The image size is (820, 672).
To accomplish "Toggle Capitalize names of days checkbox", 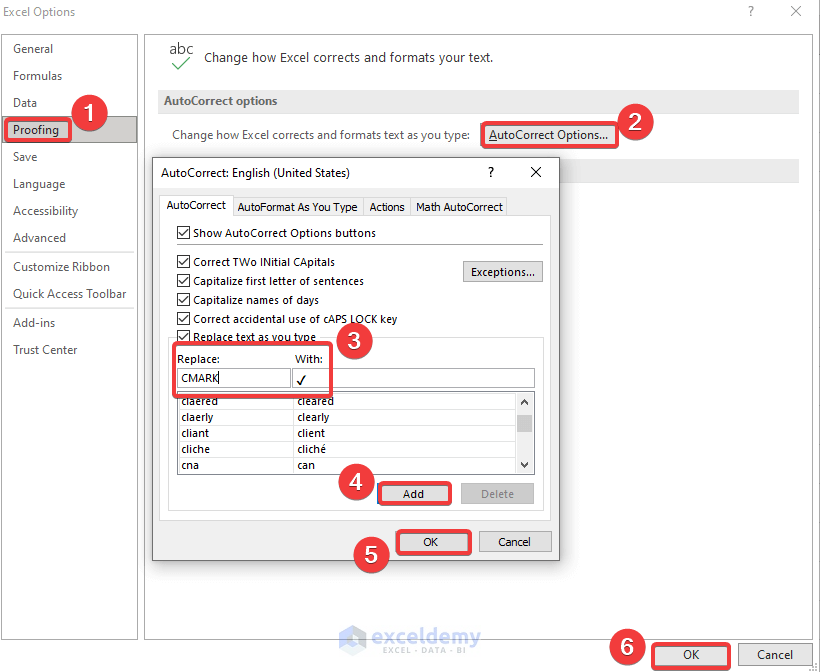I will (x=183, y=300).
